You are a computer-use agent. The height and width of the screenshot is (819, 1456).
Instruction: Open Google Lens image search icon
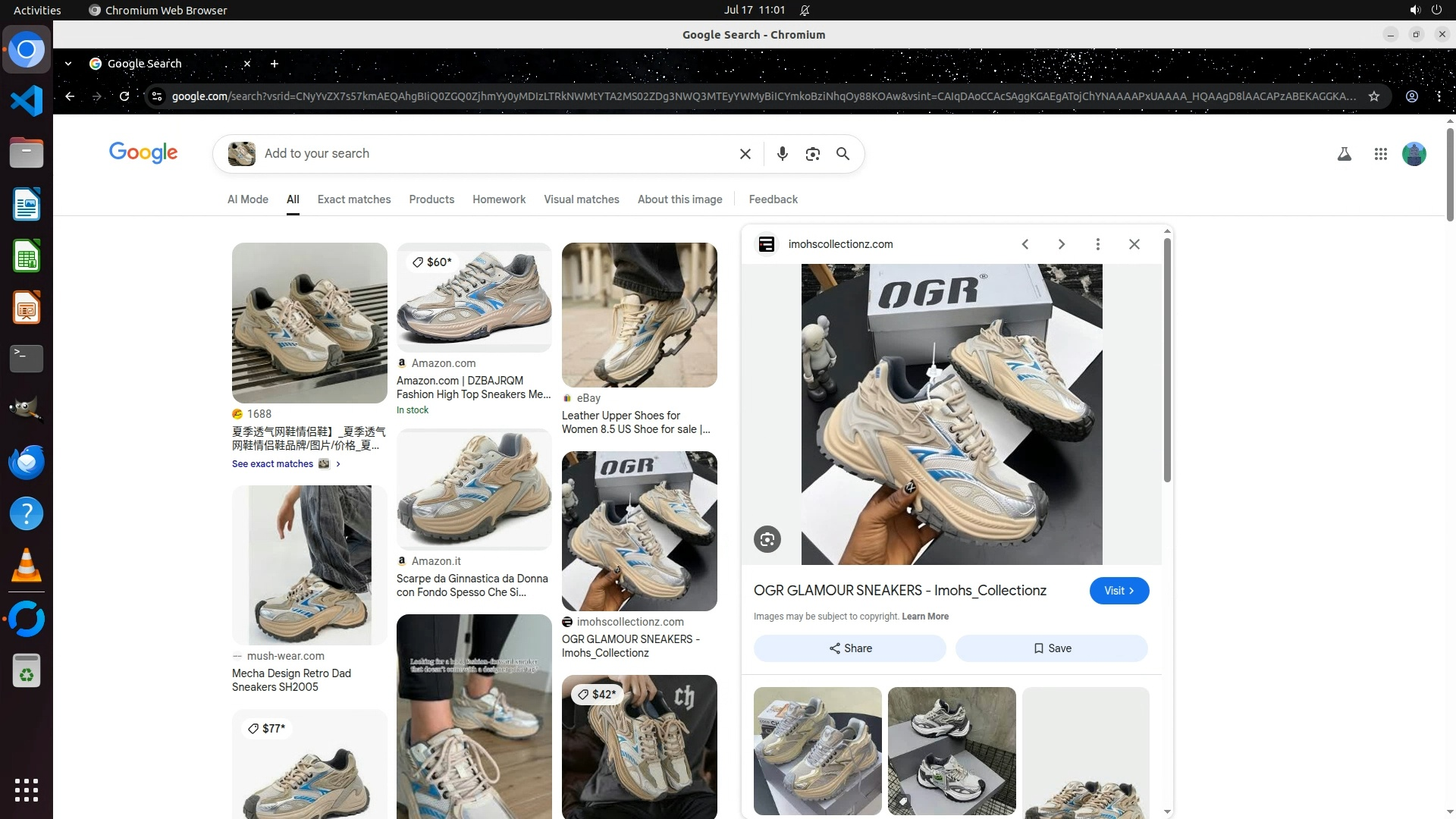tap(812, 154)
